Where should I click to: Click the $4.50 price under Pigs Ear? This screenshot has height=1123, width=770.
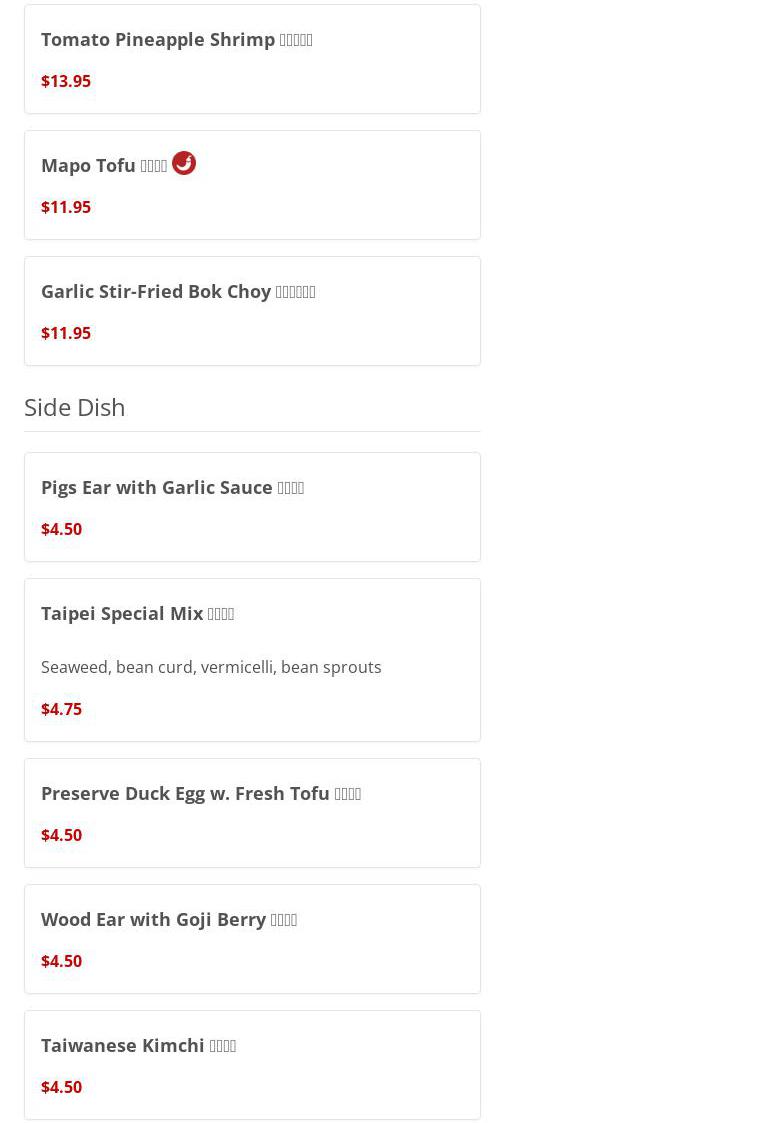[62, 529]
